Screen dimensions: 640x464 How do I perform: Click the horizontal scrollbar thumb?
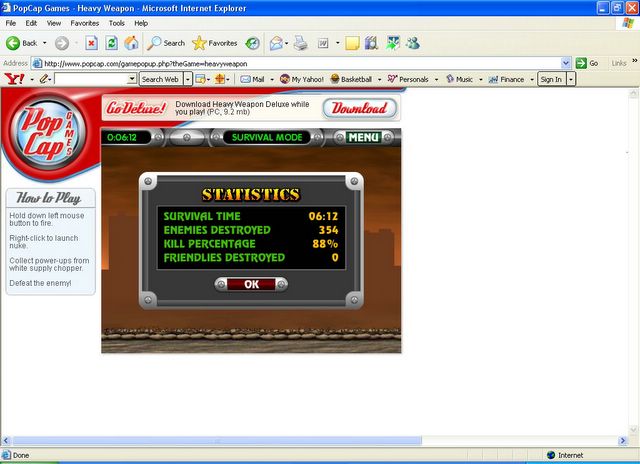tap(217, 441)
